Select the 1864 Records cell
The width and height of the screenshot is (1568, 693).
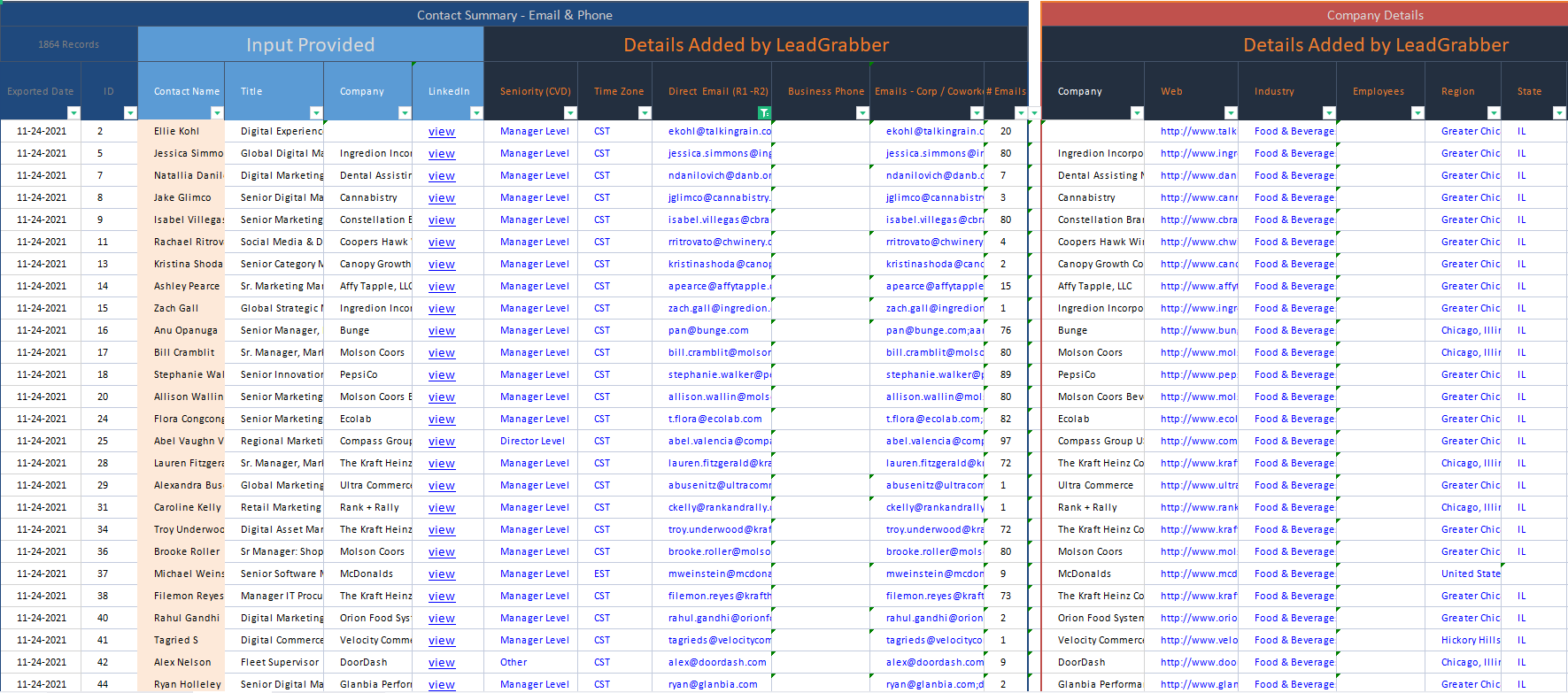(69, 44)
